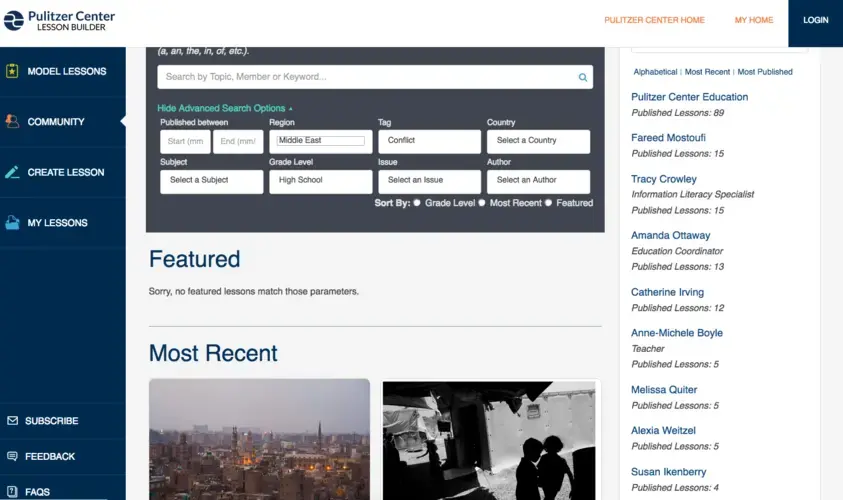Select the Grade Level sort radio button
The width and height of the screenshot is (843, 500).
[x=417, y=203]
